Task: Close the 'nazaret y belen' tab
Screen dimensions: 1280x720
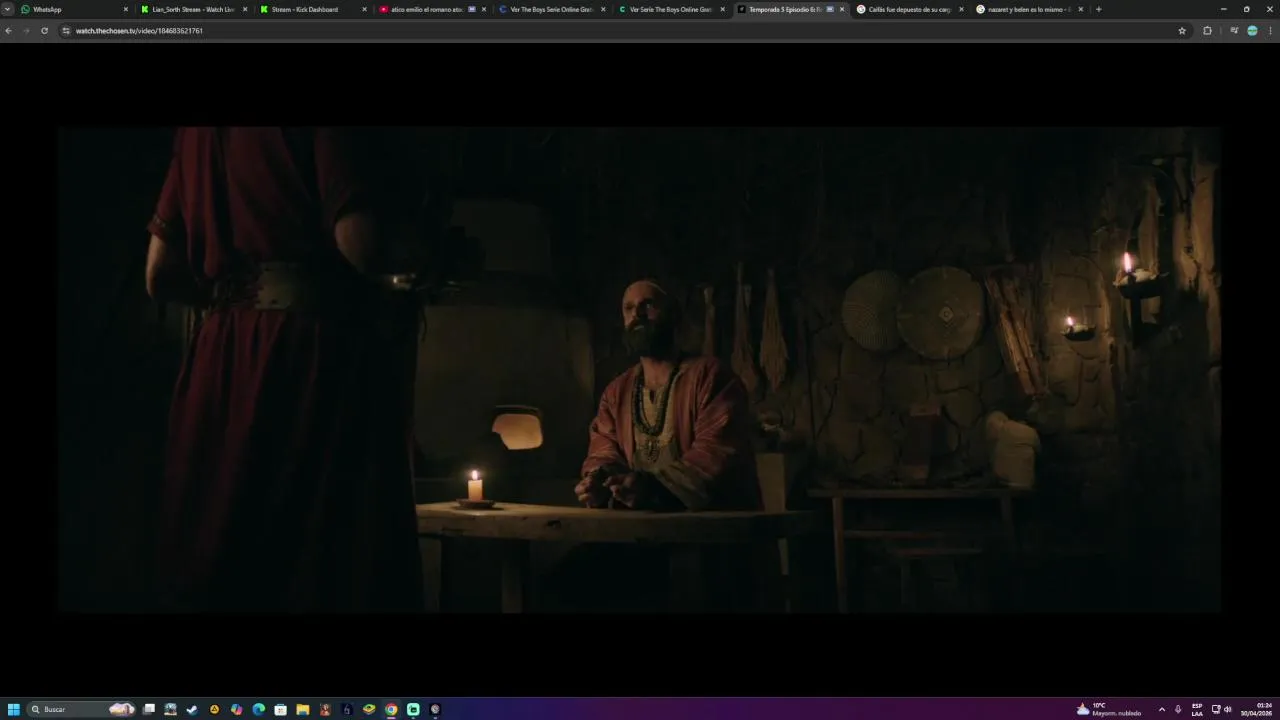Action: tap(1080, 9)
